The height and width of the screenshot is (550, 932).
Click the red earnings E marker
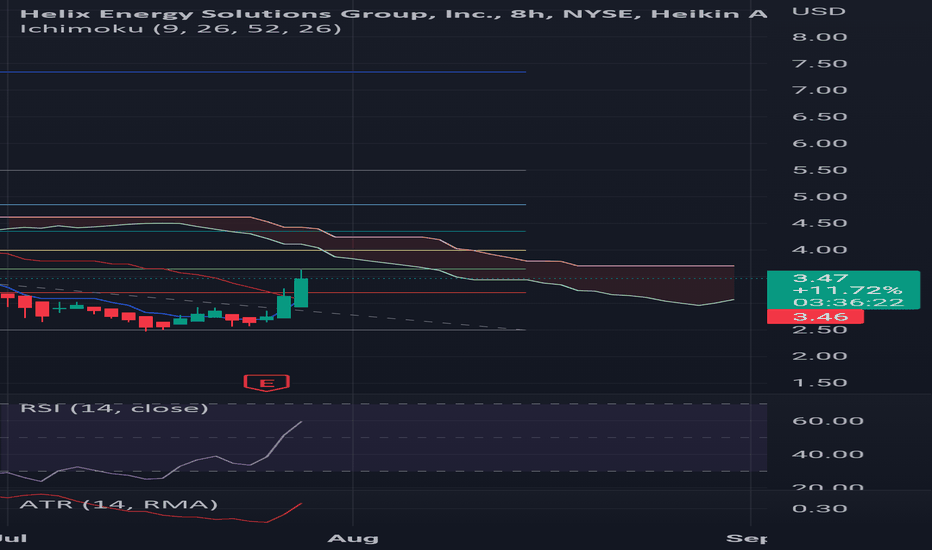[266, 383]
